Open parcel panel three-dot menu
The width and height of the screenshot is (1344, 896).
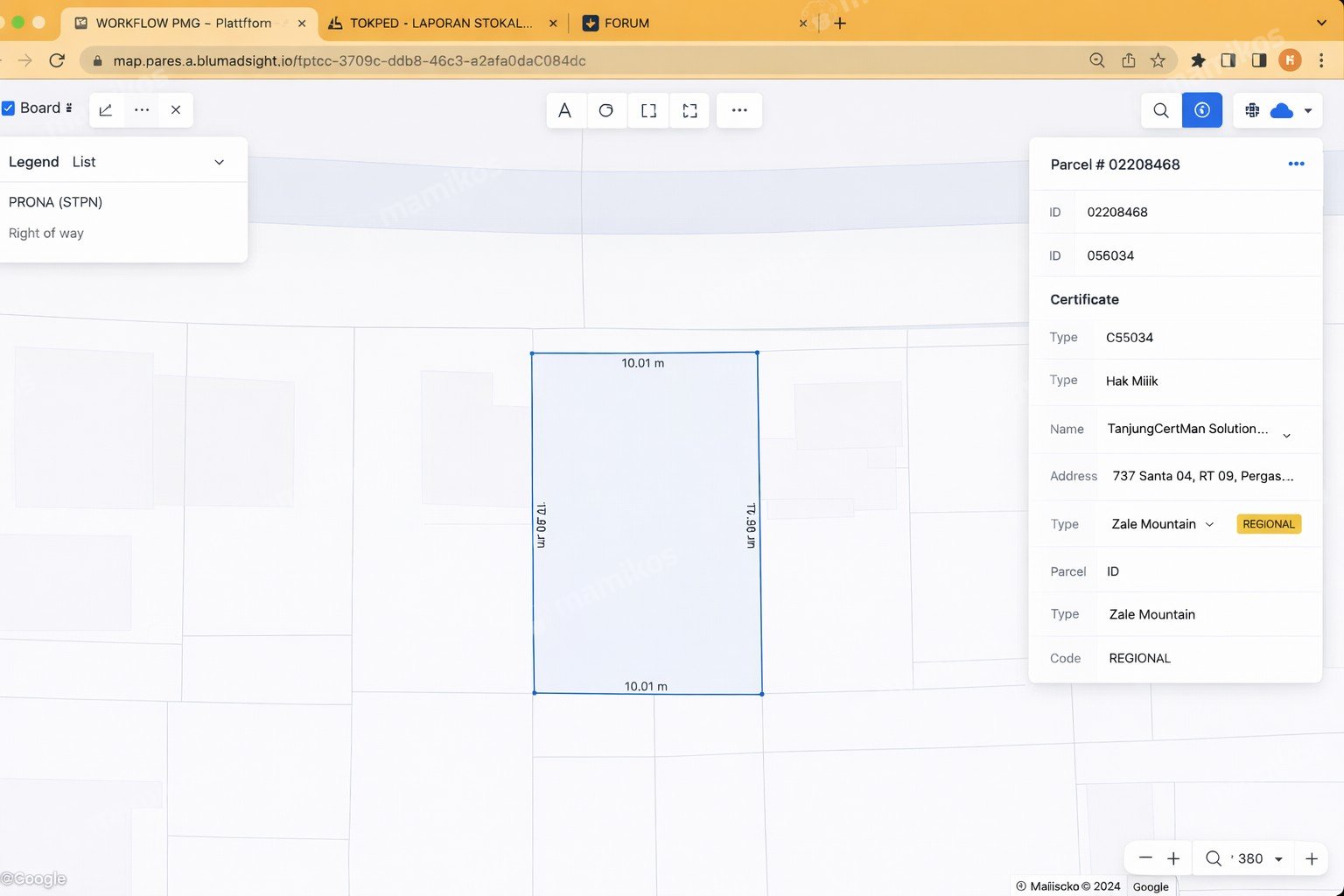click(x=1296, y=164)
